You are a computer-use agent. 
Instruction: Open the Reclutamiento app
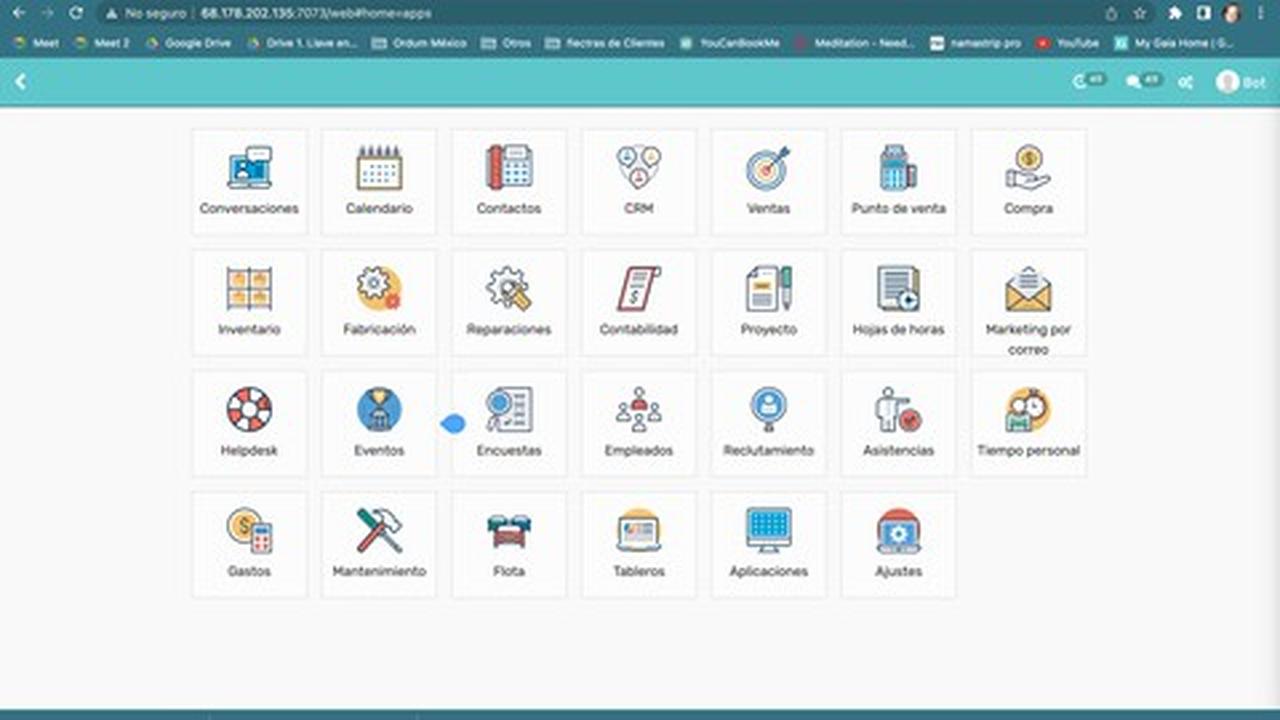coord(768,423)
